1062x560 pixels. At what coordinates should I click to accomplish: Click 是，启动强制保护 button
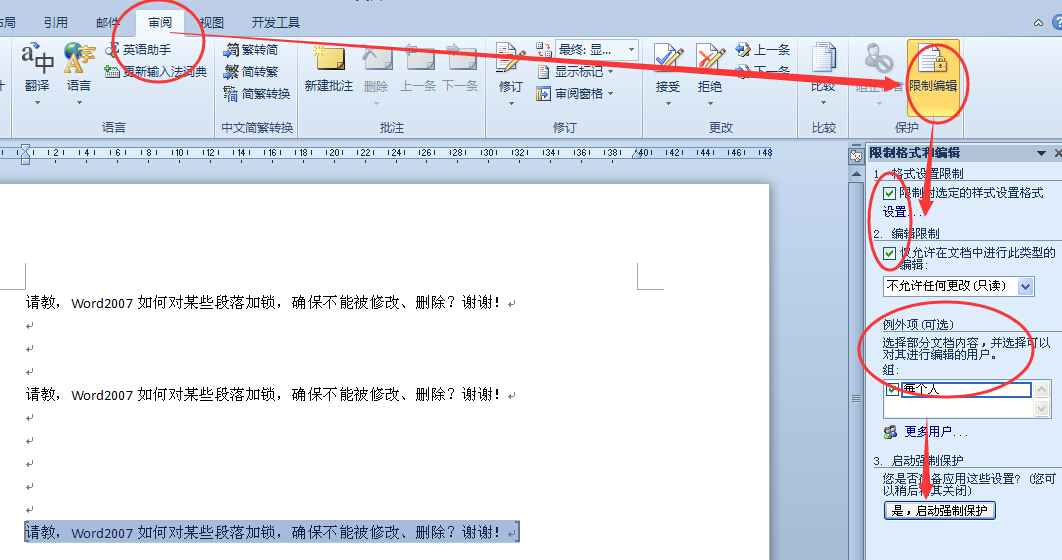[x=939, y=511]
